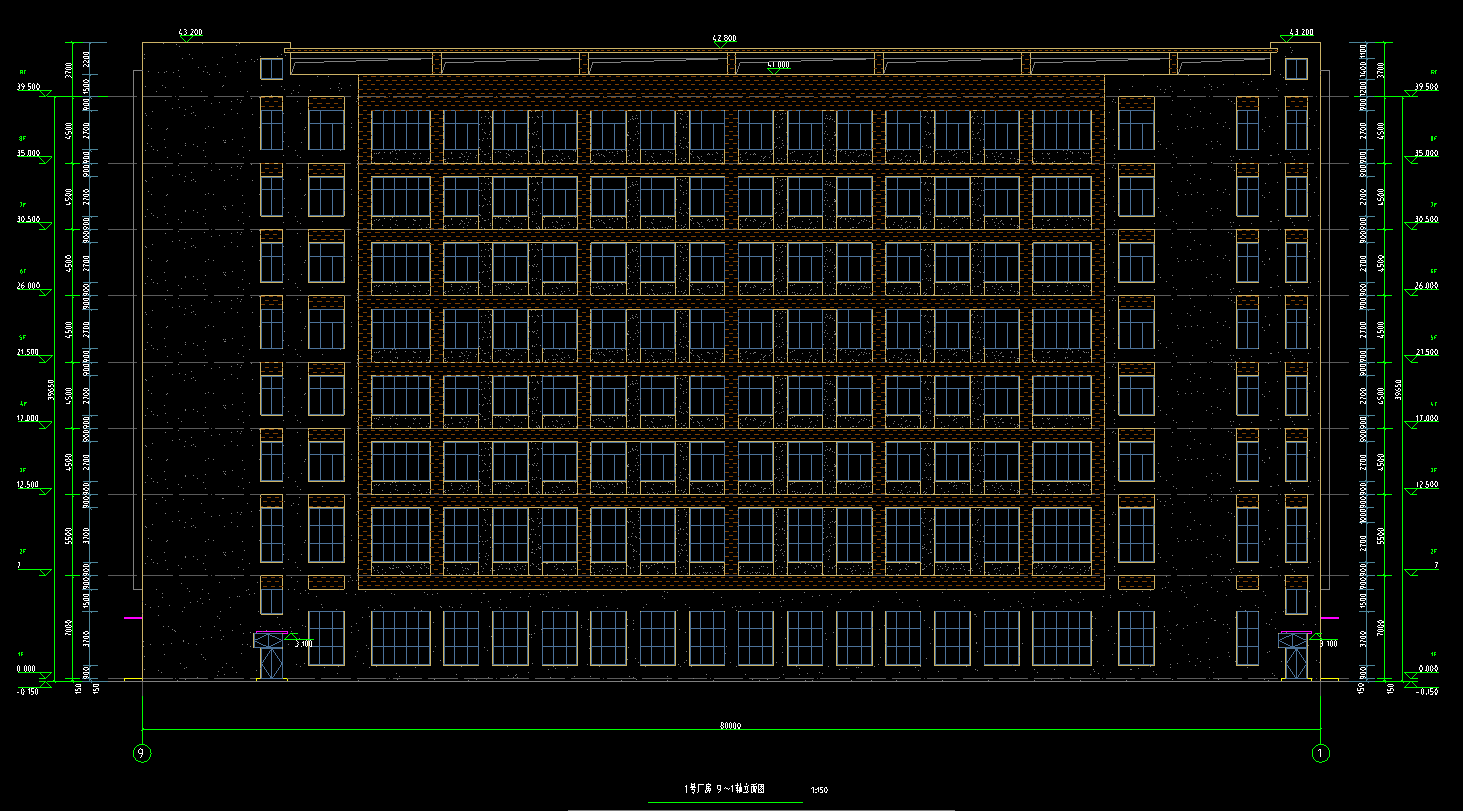The image size is (1463, 811).
Task: Click the left 0.000 ground level marker
Action: pos(27,669)
